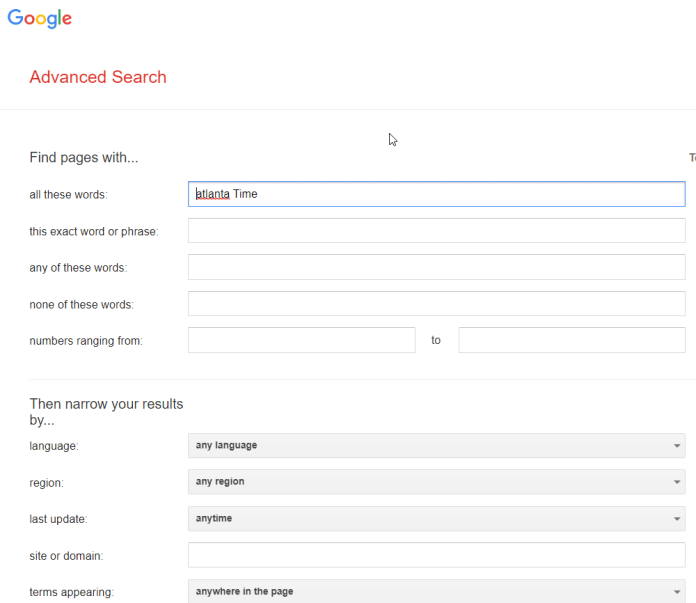Click the 'this exact word or phrase' input box
Viewport: 696px width, 603px height.
pyautogui.click(x=436, y=231)
